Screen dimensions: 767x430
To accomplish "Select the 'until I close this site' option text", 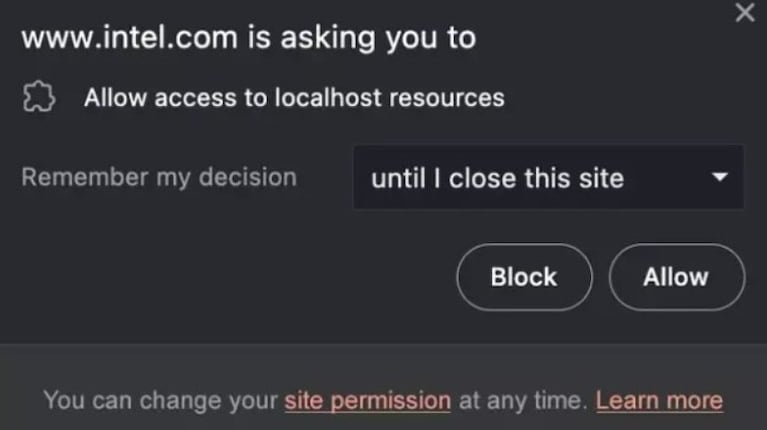I will (x=497, y=179).
